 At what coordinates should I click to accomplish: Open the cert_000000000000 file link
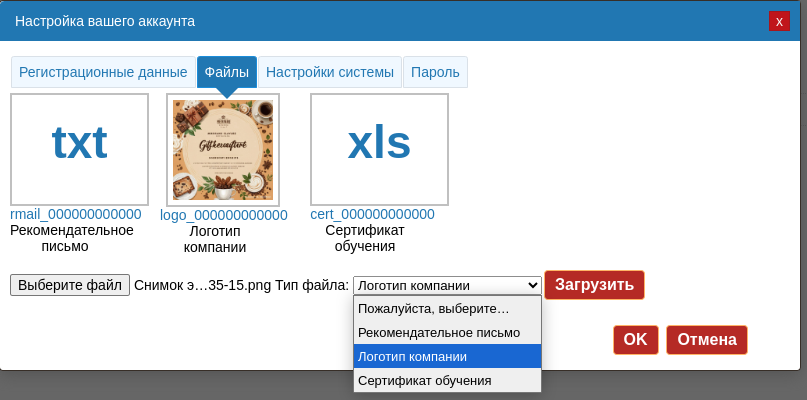(372, 214)
